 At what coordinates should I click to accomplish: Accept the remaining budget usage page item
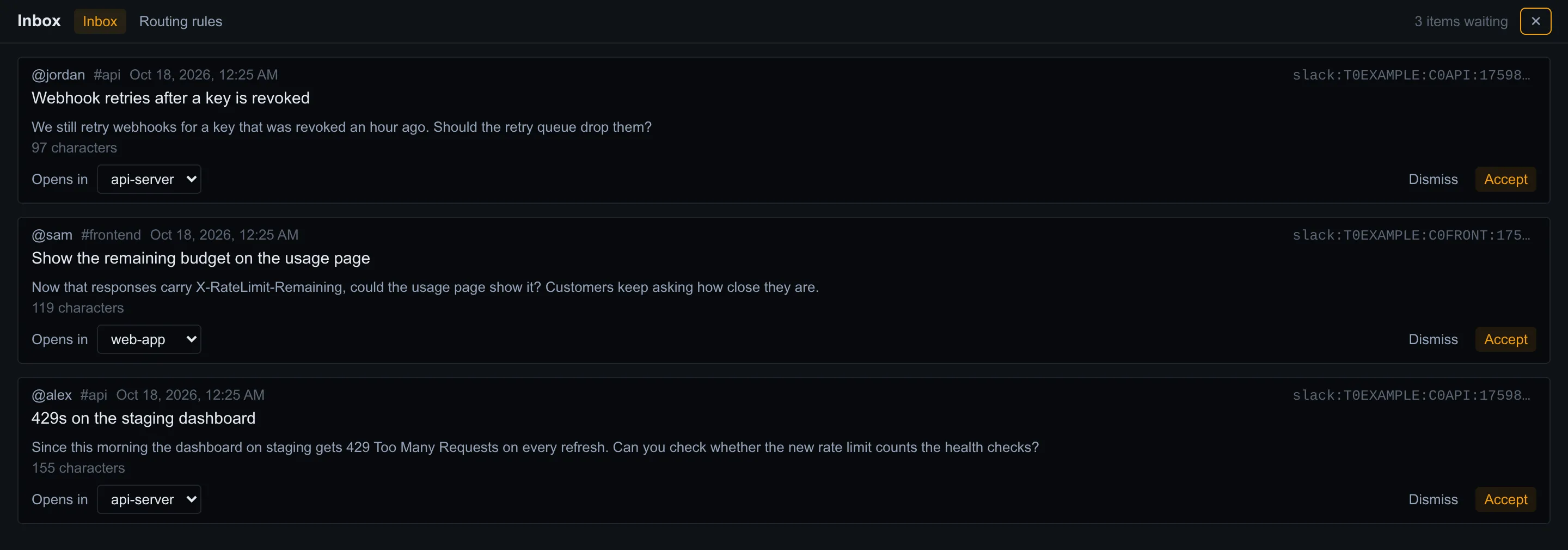point(1505,339)
